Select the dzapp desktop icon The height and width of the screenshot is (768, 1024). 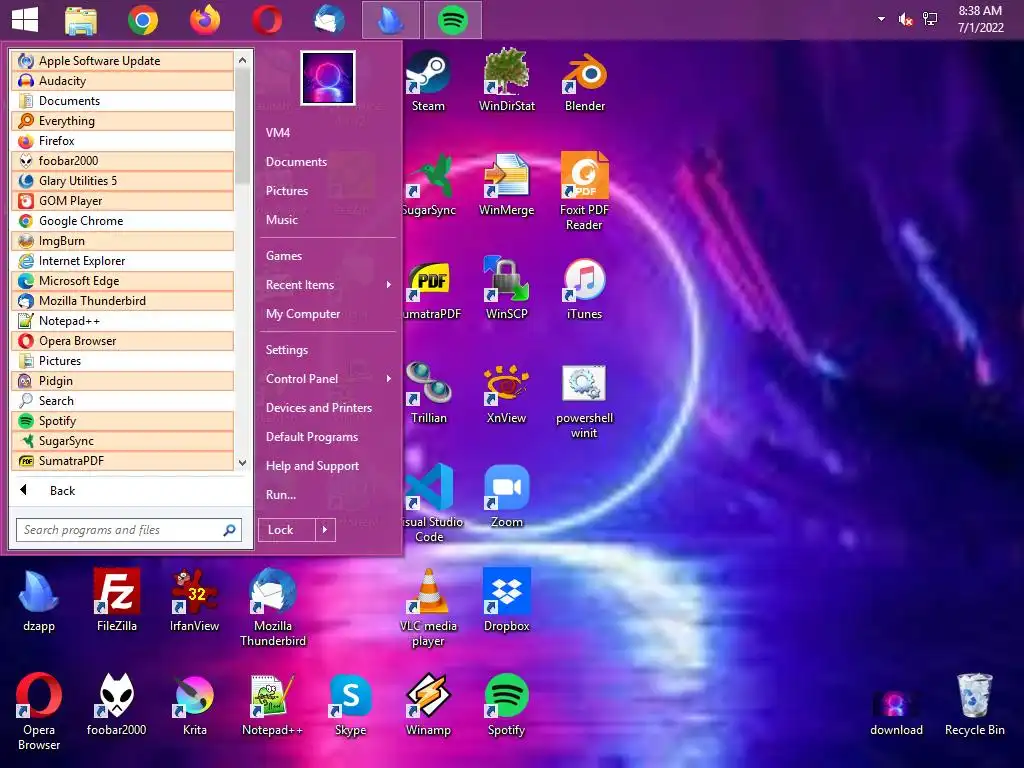[39, 600]
